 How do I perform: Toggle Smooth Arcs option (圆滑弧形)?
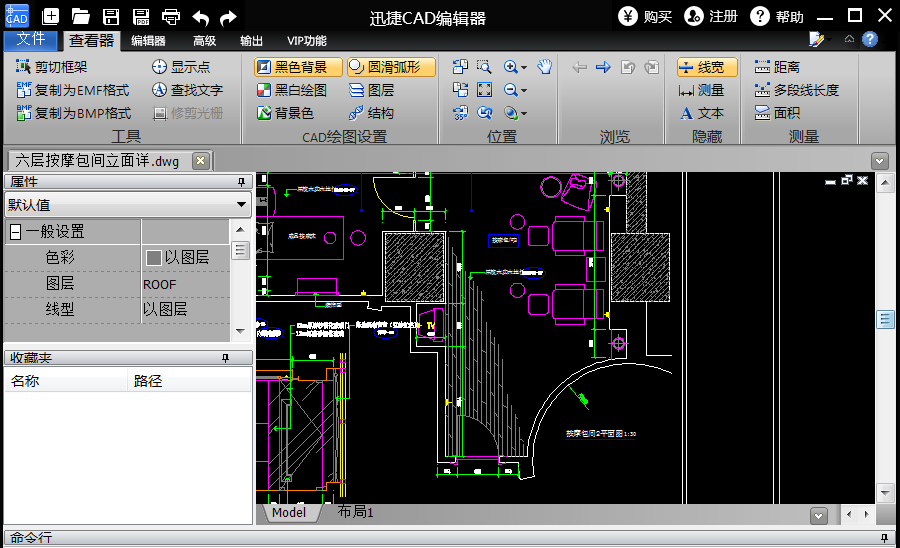[391, 67]
